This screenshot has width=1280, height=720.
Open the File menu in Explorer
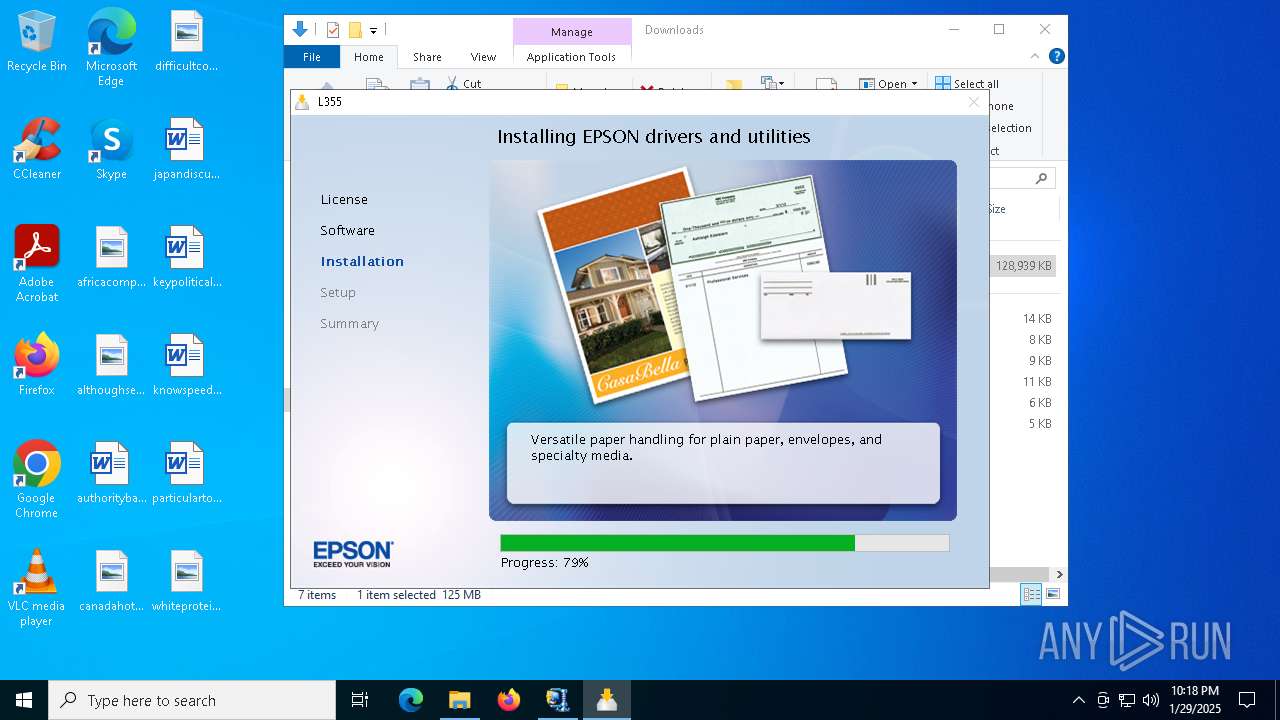(x=312, y=57)
